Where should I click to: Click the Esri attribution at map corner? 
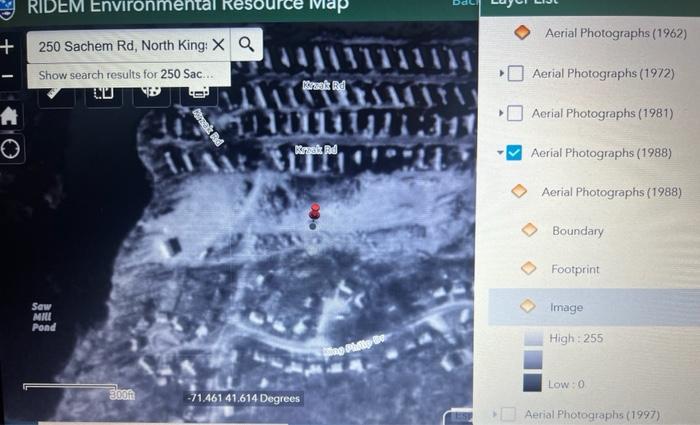pyautogui.click(x=461, y=416)
